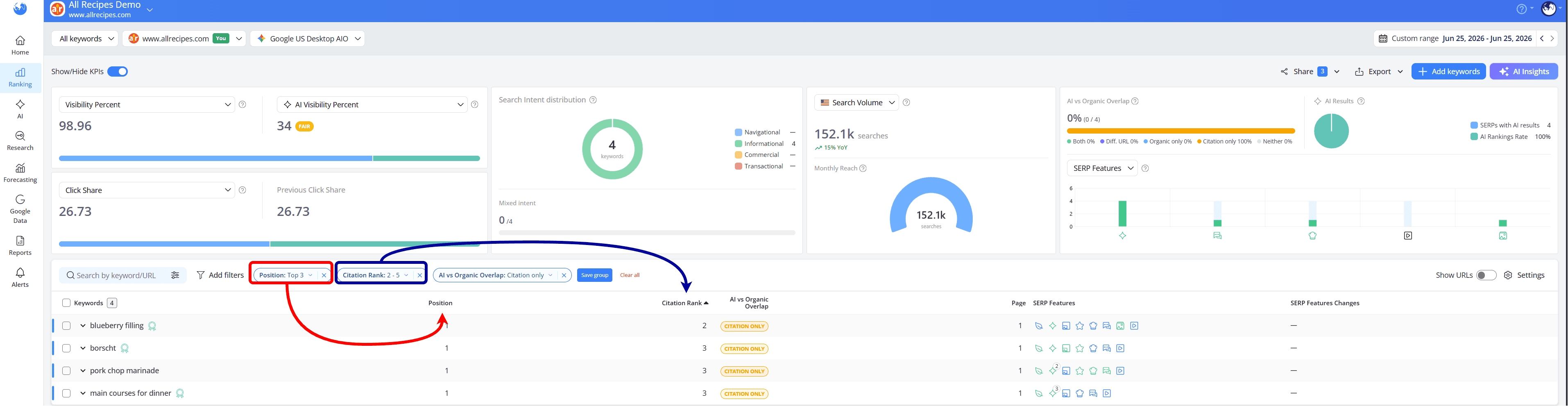This screenshot has width=1568, height=406.
Task: Click the star SERP feature icon for blueberry filling
Action: coord(1080,326)
